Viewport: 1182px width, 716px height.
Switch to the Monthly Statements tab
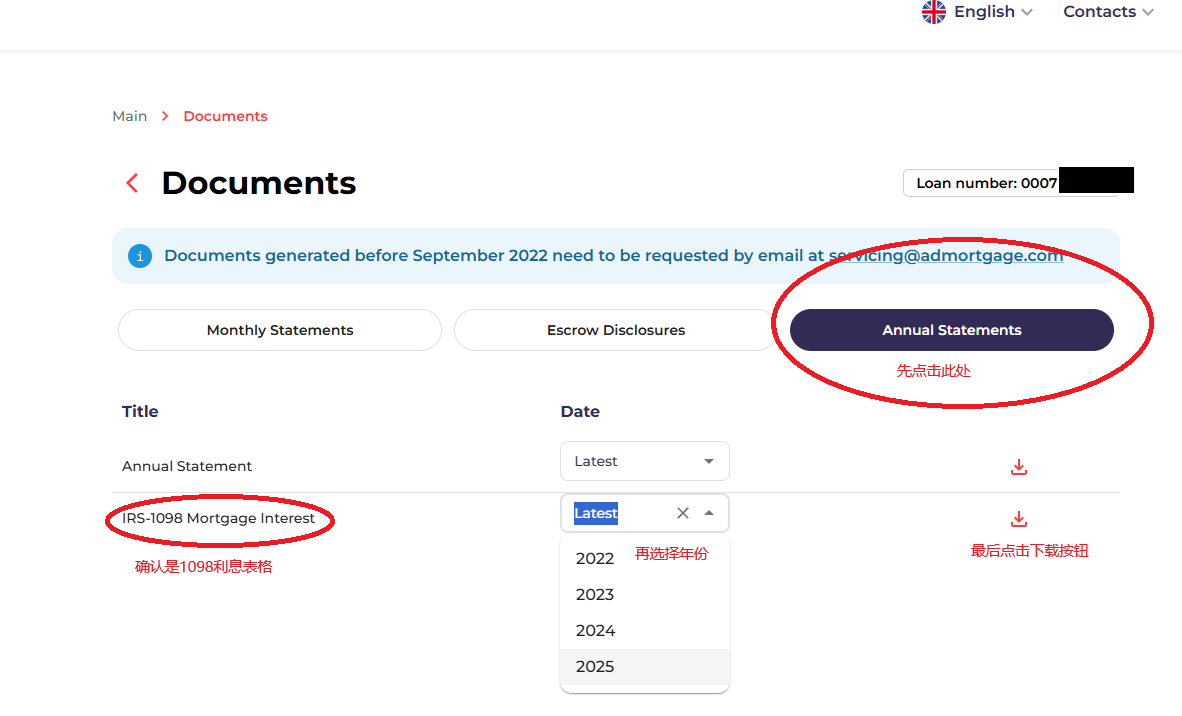pyautogui.click(x=280, y=330)
